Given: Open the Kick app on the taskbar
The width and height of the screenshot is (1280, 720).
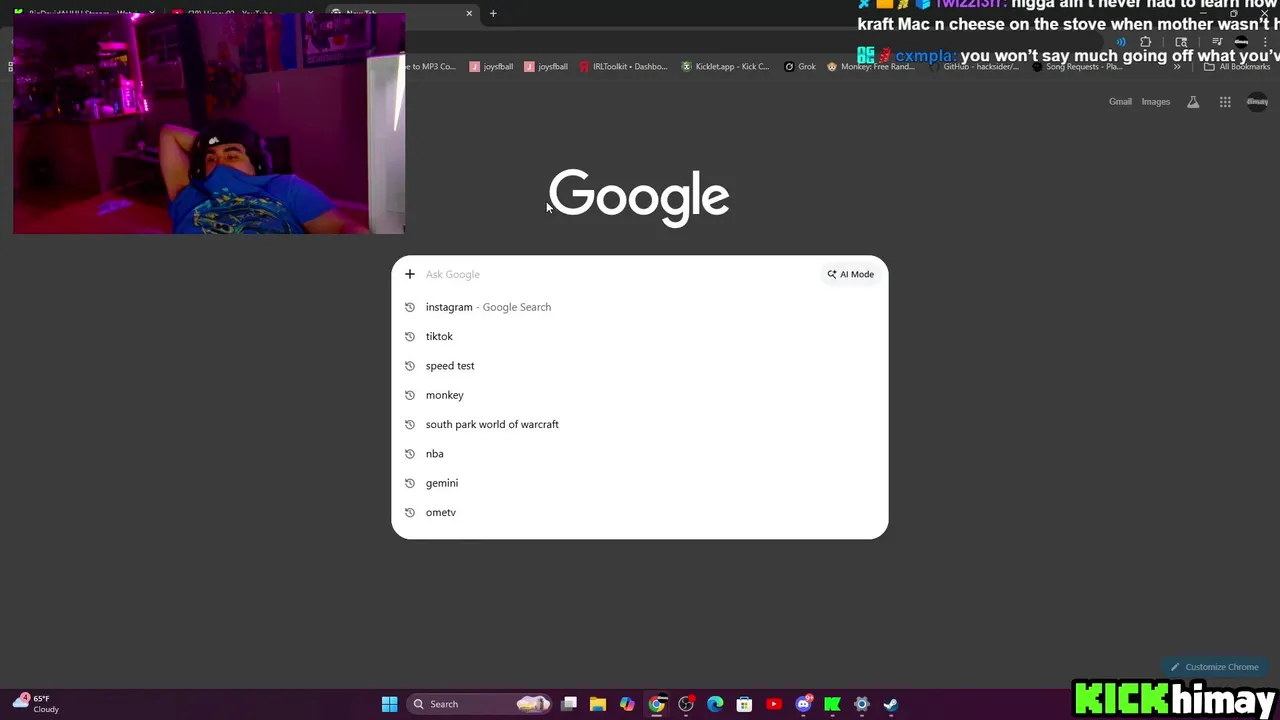Looking at the screenshot, I should pyautogui.click(x=832, y=704).
